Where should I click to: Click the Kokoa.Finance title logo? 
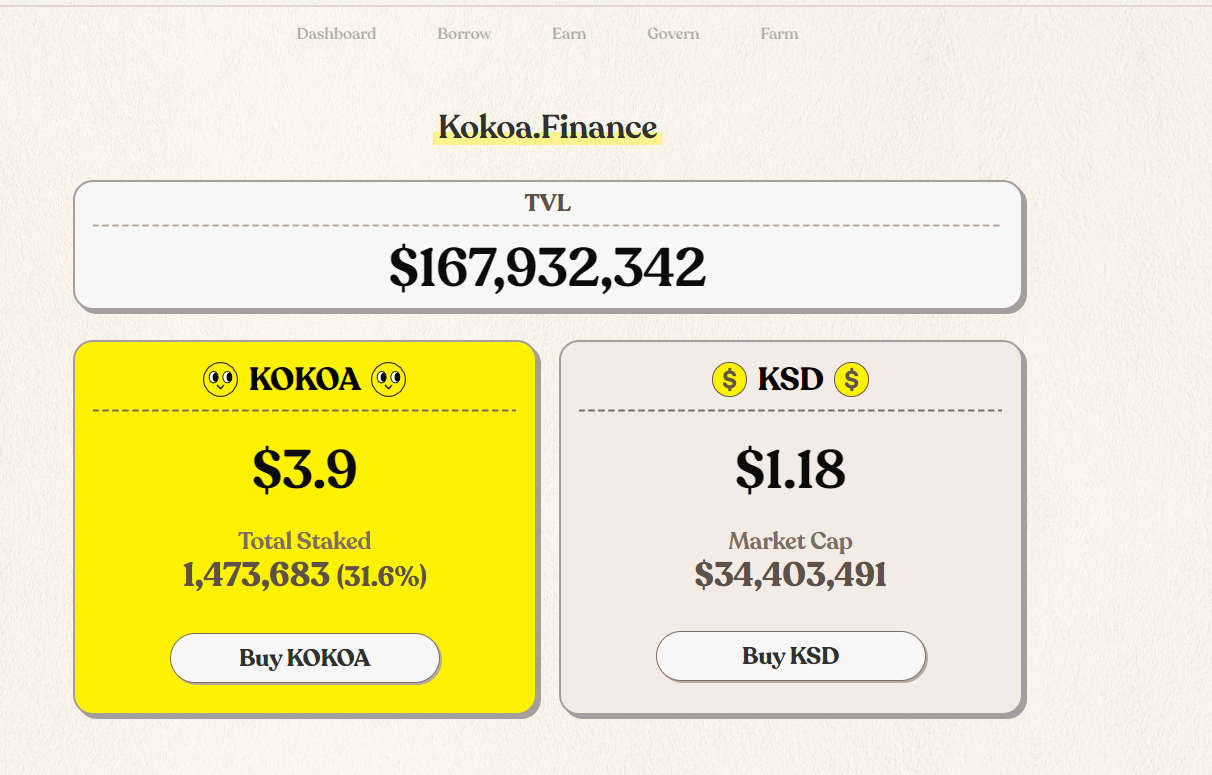[x=547, y=127]
